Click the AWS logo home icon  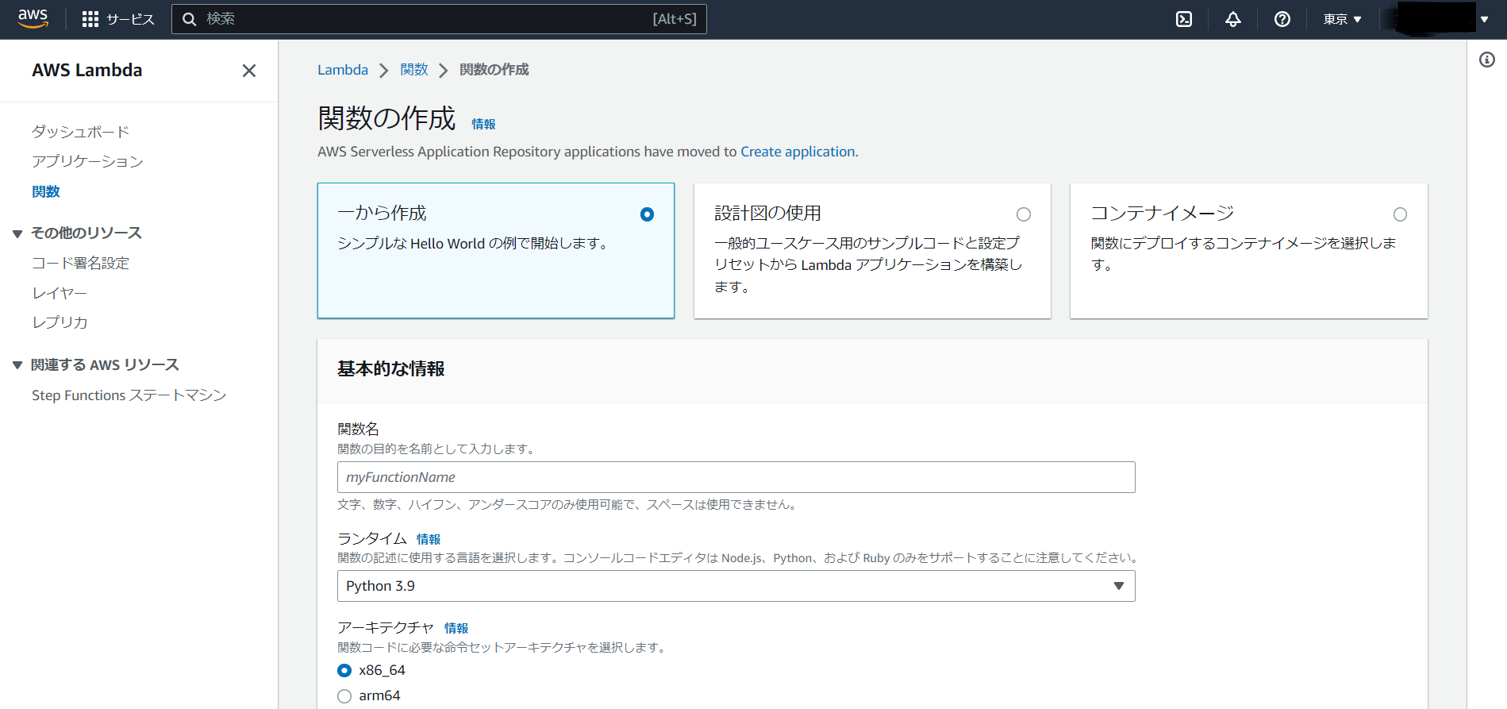[33, 19]
